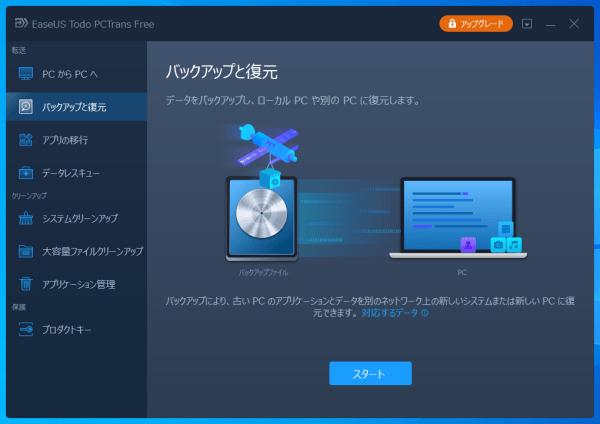This screenshot has width=600, height=424.
Task: Click the PC caption under the laptop
Action: [462, 272]
